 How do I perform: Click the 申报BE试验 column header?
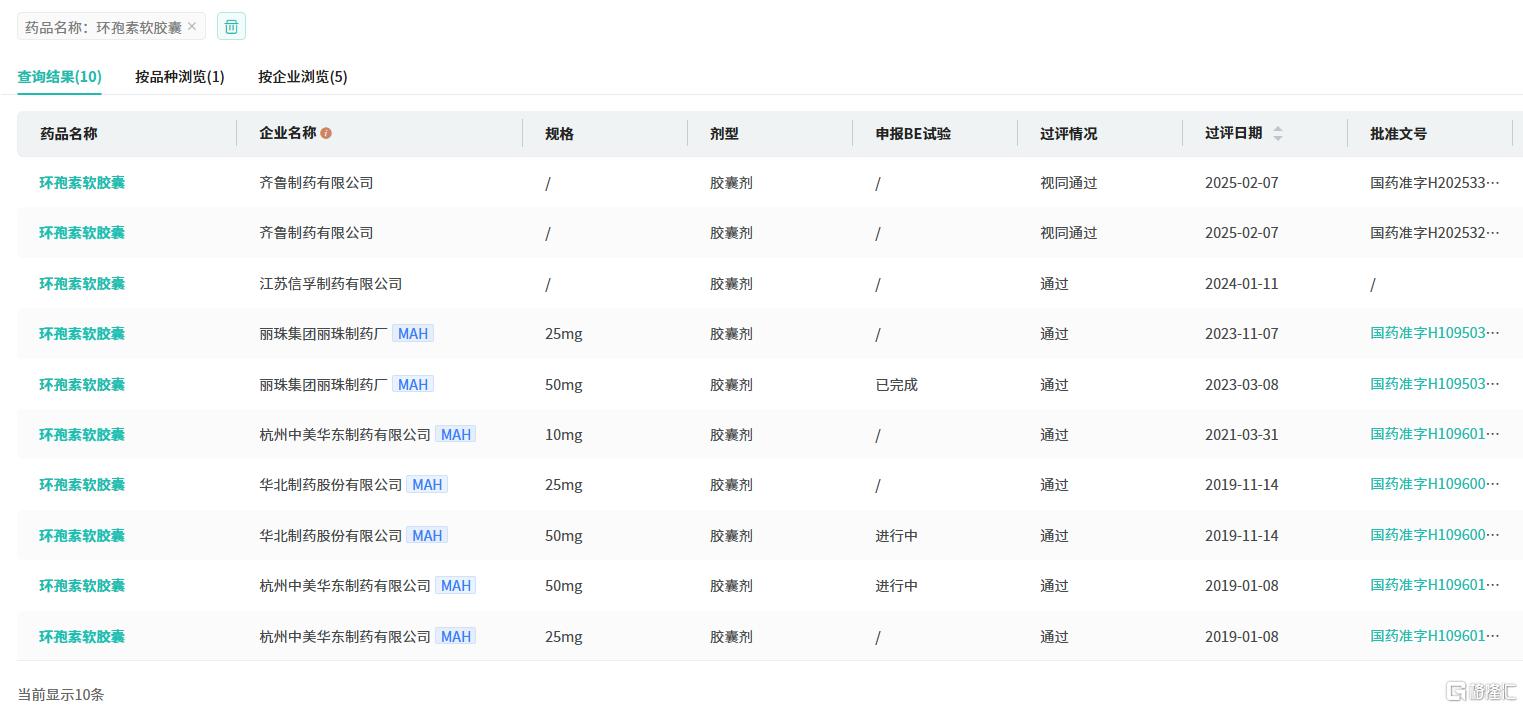[913, 133]
